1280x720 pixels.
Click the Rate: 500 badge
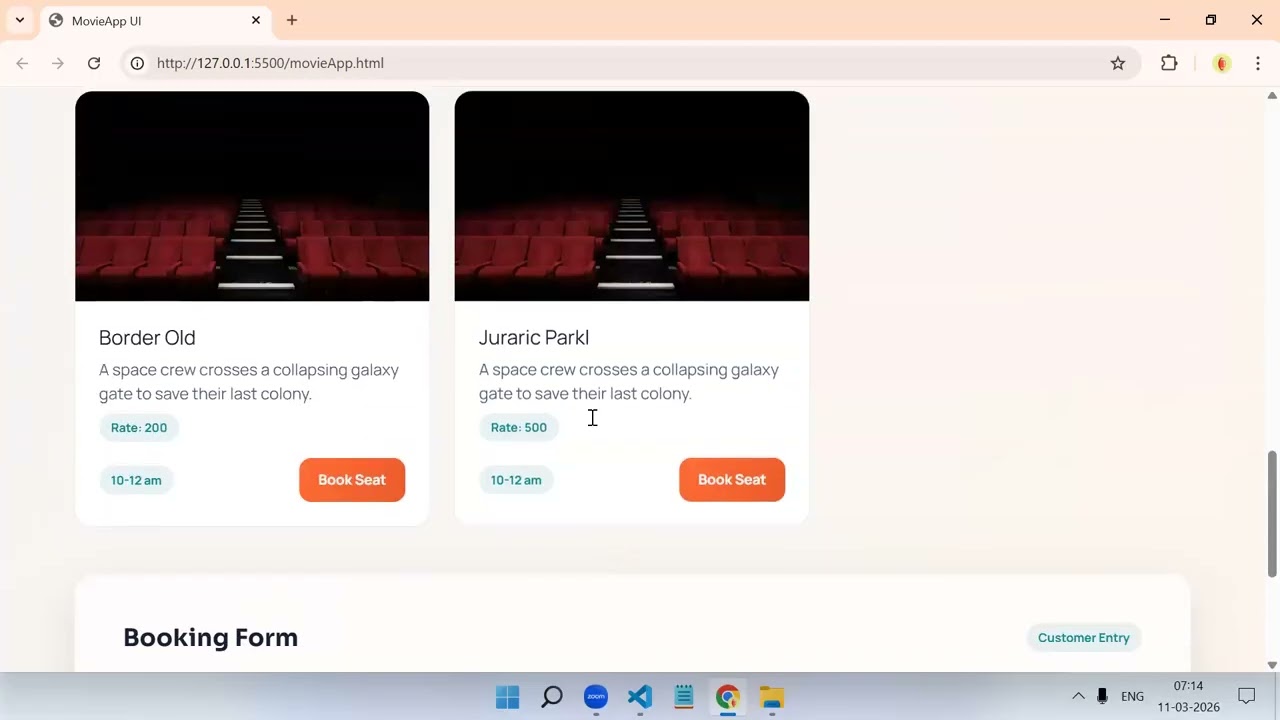click(519, 427)
